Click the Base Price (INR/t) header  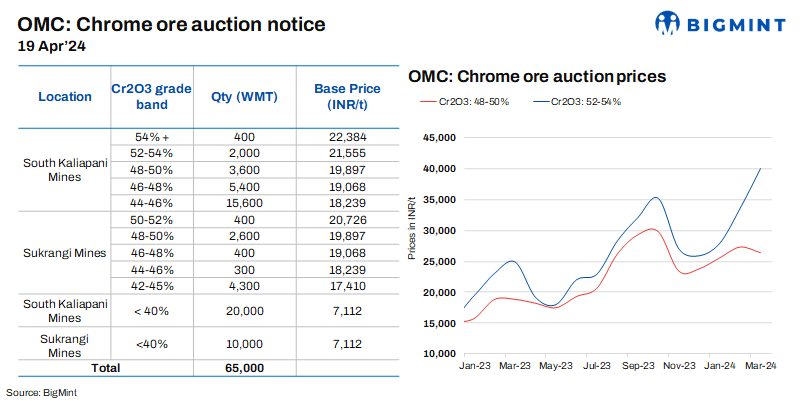[343, 97]
